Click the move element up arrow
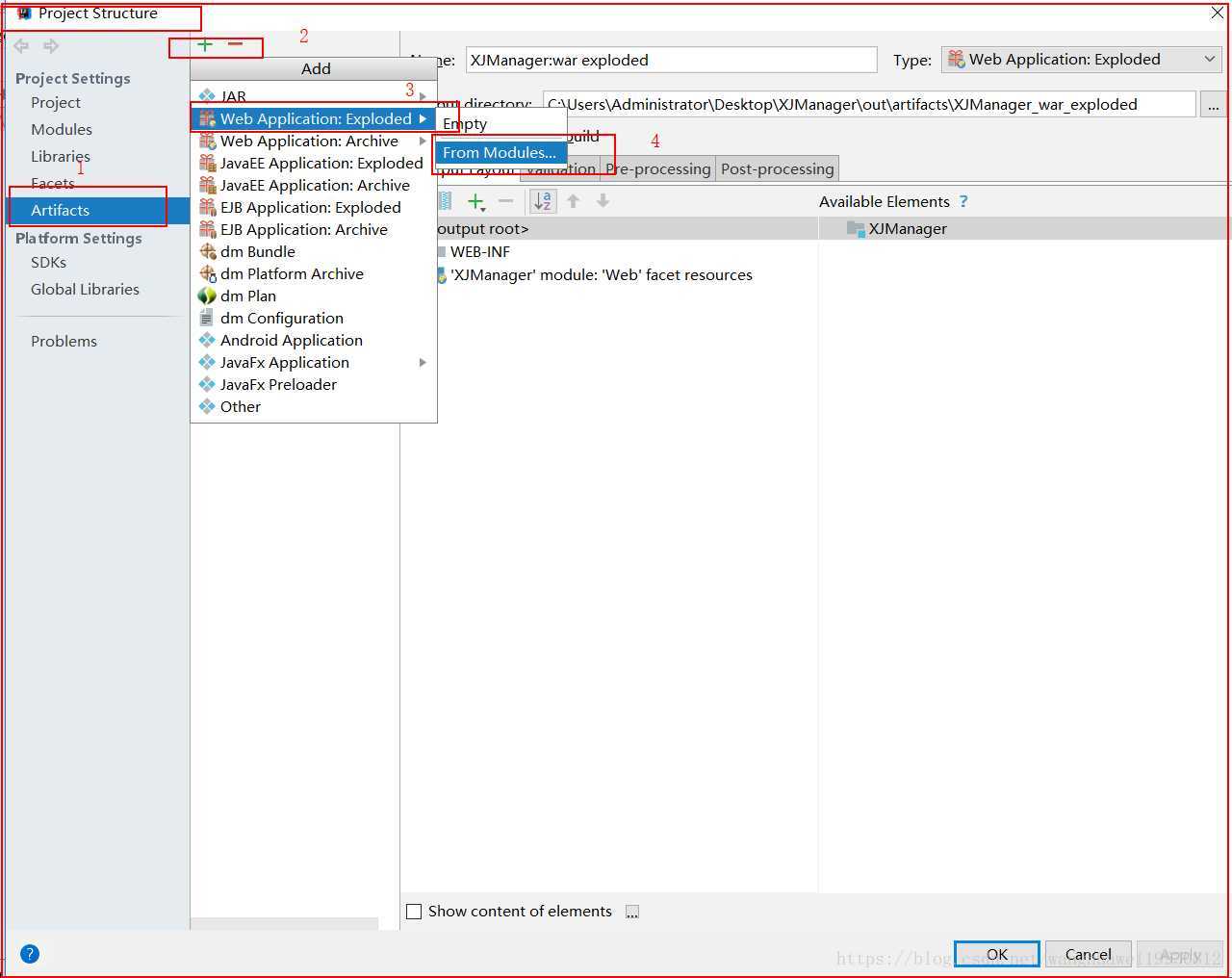 click(574, 201)
